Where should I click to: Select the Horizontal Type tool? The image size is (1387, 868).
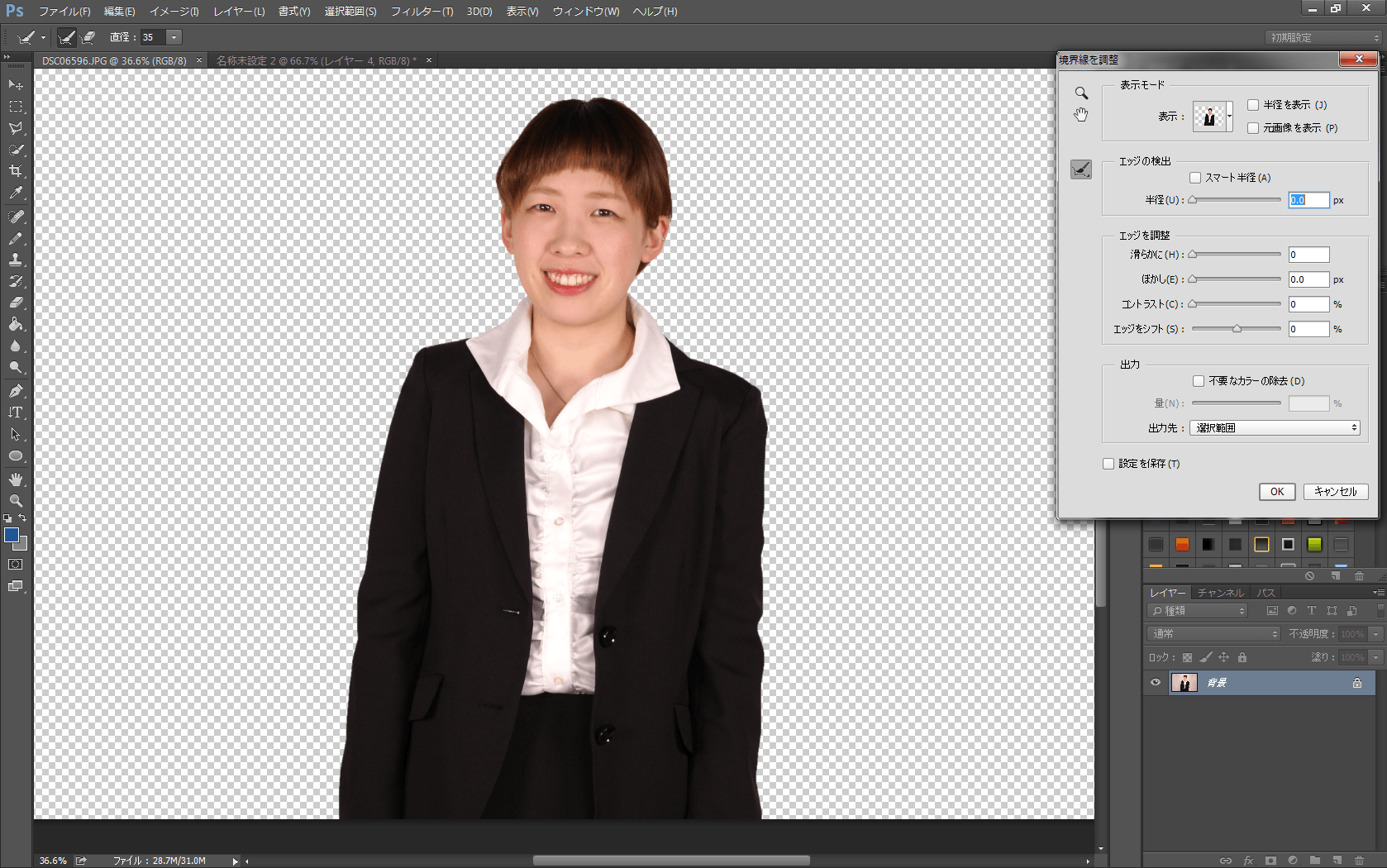[x=16, y=413]
